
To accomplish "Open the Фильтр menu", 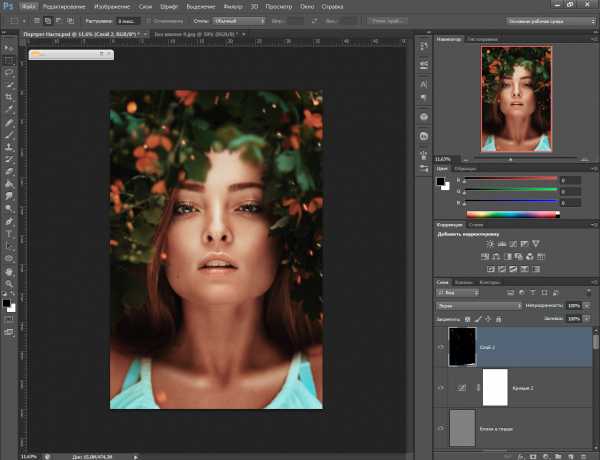I will click(233, 5).
